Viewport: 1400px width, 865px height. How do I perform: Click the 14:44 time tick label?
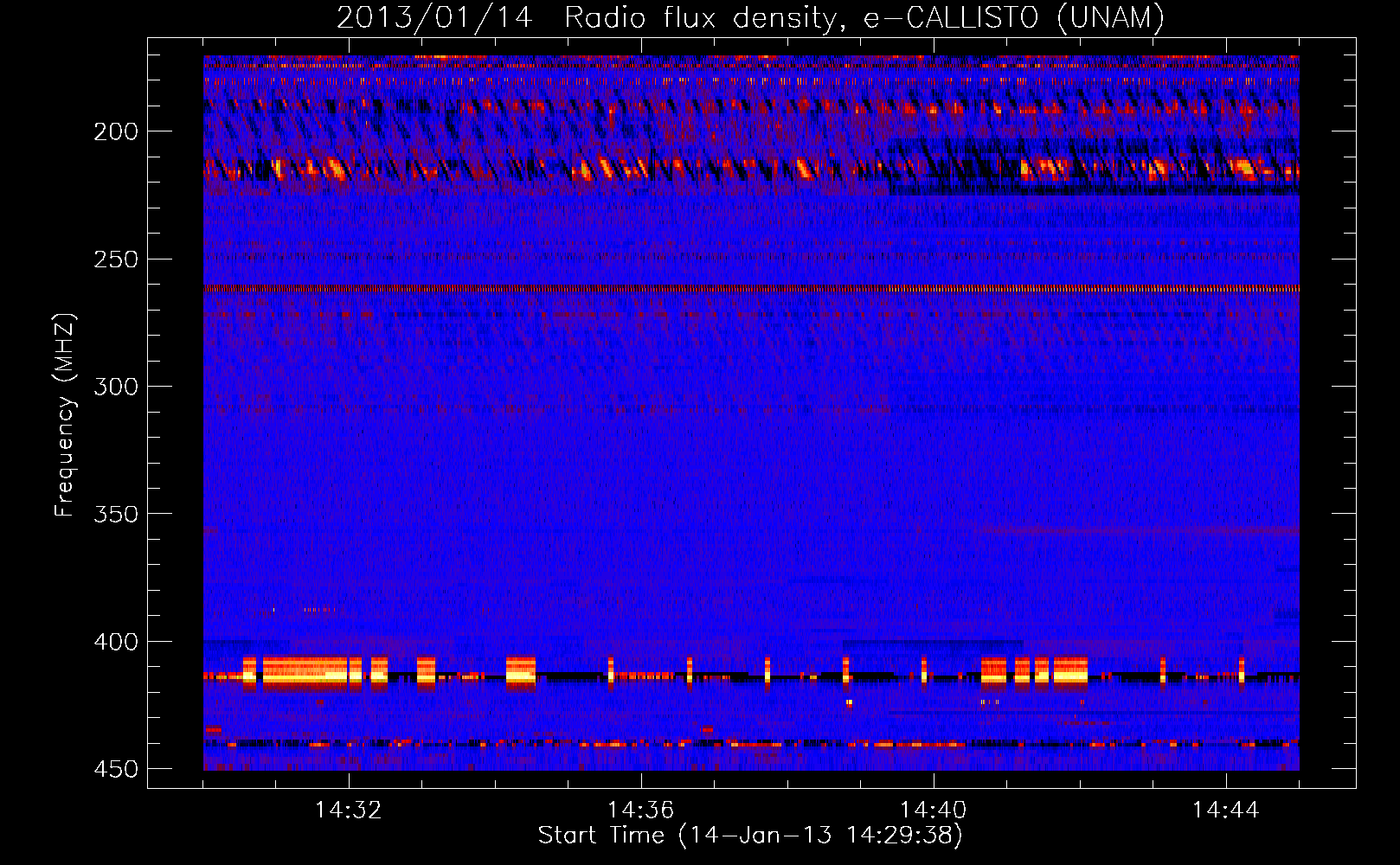[x=1225, y=811]
